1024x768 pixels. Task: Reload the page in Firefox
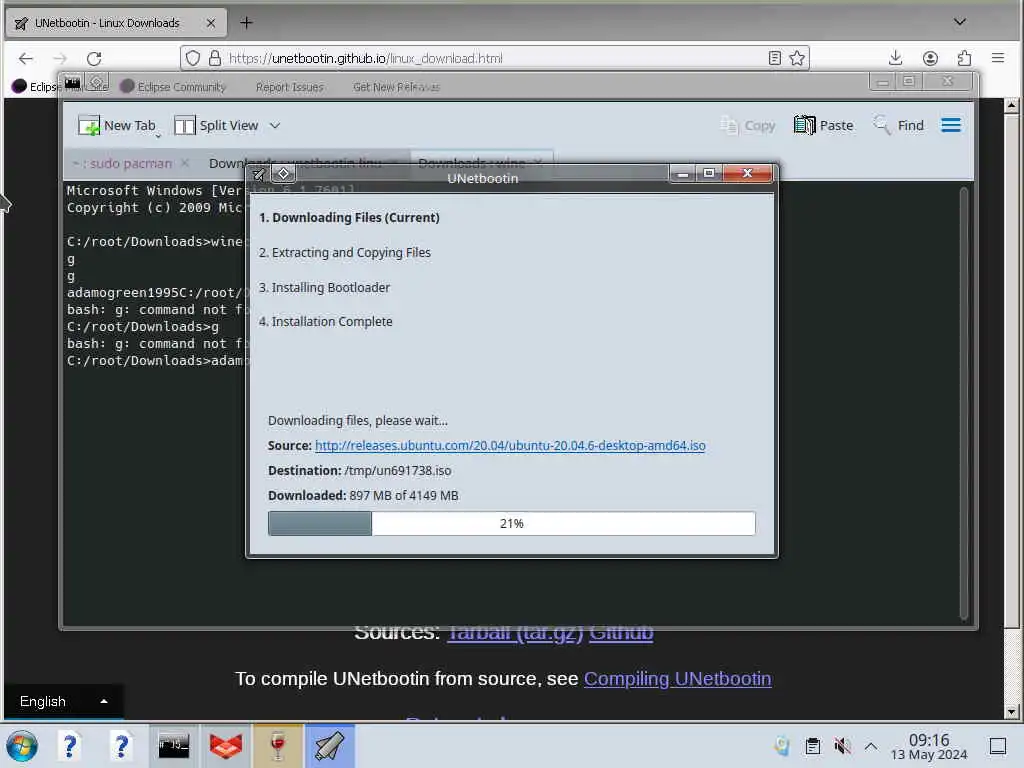pyautogui.click(x=94, y=59)
